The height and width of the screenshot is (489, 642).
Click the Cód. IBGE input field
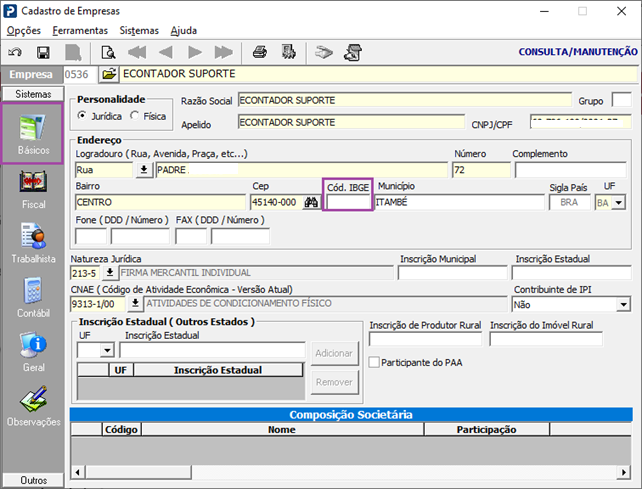click(x=347, y=202)
